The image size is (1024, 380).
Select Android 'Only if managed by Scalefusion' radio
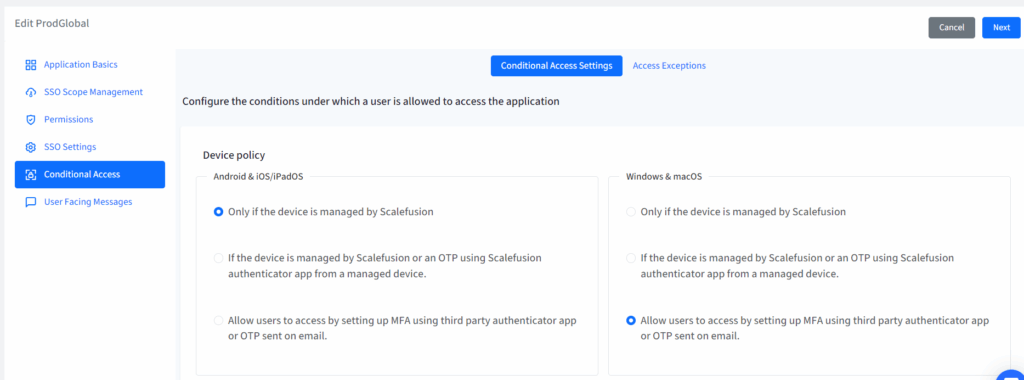pyautogui.click(x=219, y=212)
